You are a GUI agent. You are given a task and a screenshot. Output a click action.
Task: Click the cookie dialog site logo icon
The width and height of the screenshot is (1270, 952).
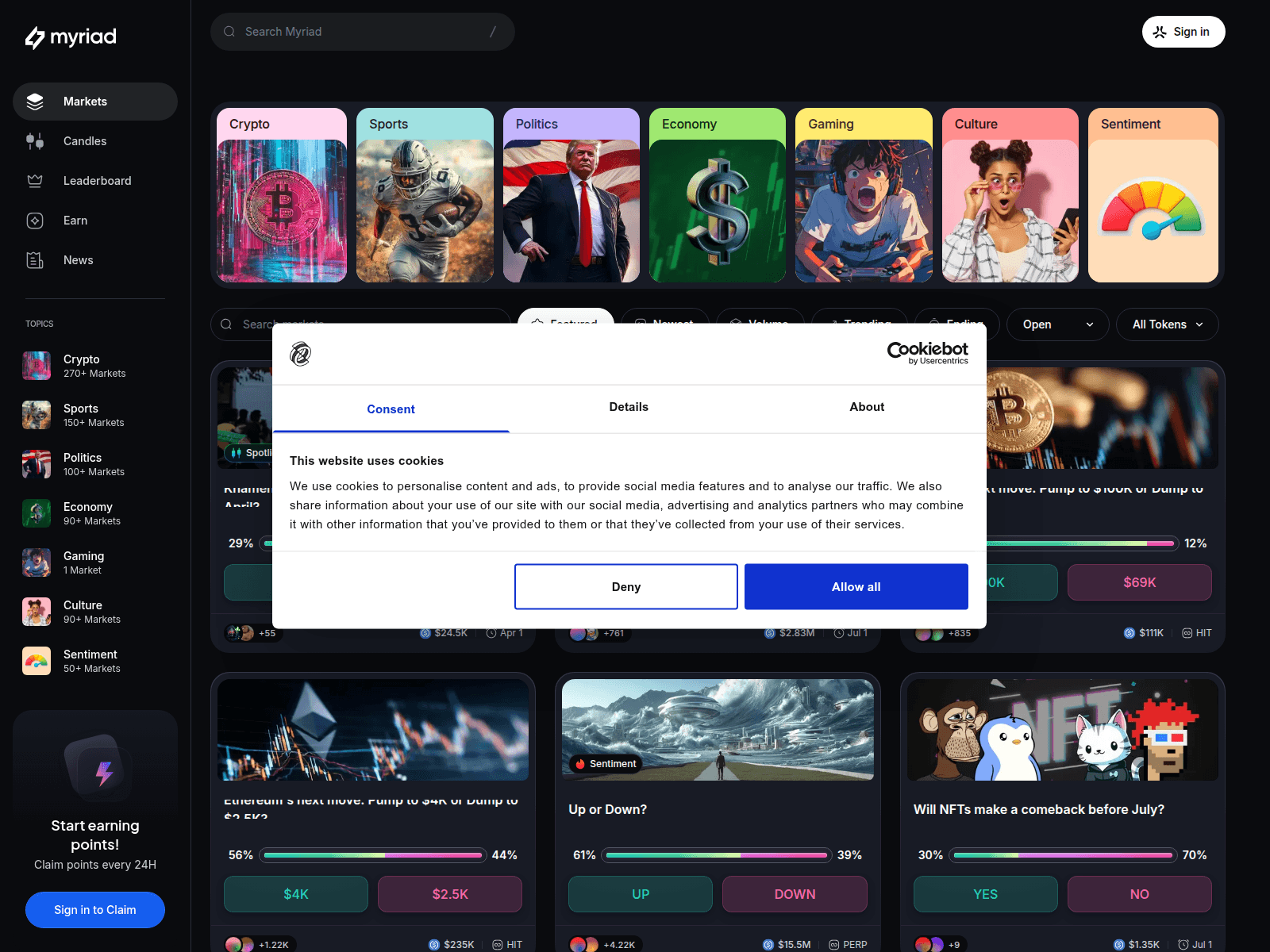click(300, 354)
